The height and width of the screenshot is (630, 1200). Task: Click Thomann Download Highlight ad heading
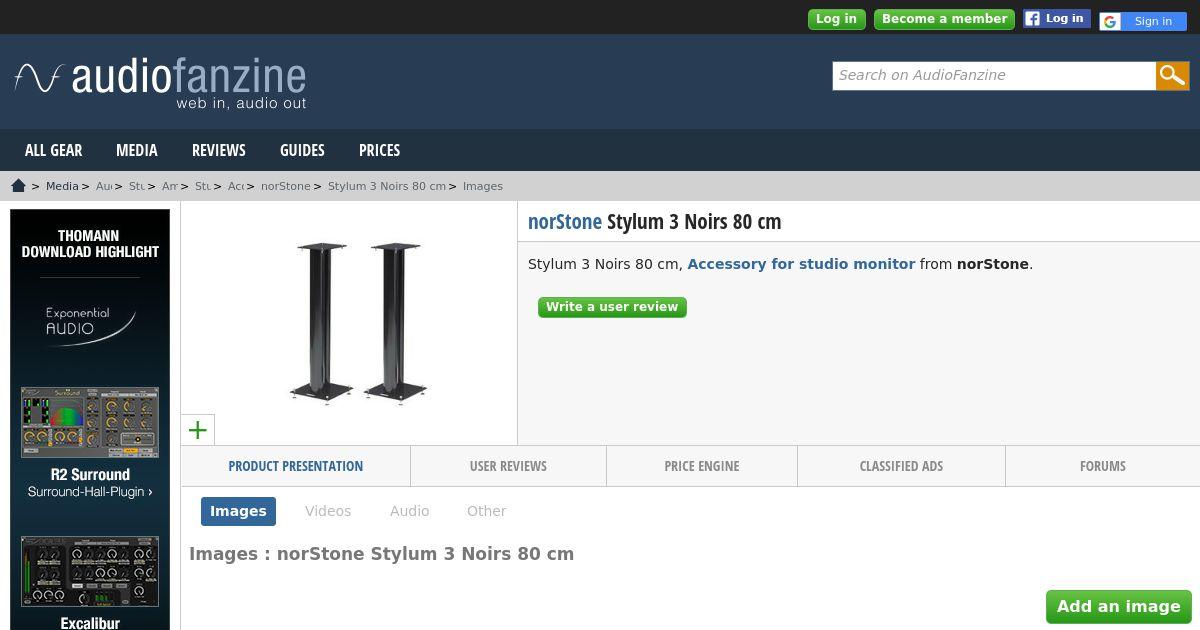pos(90,244)
